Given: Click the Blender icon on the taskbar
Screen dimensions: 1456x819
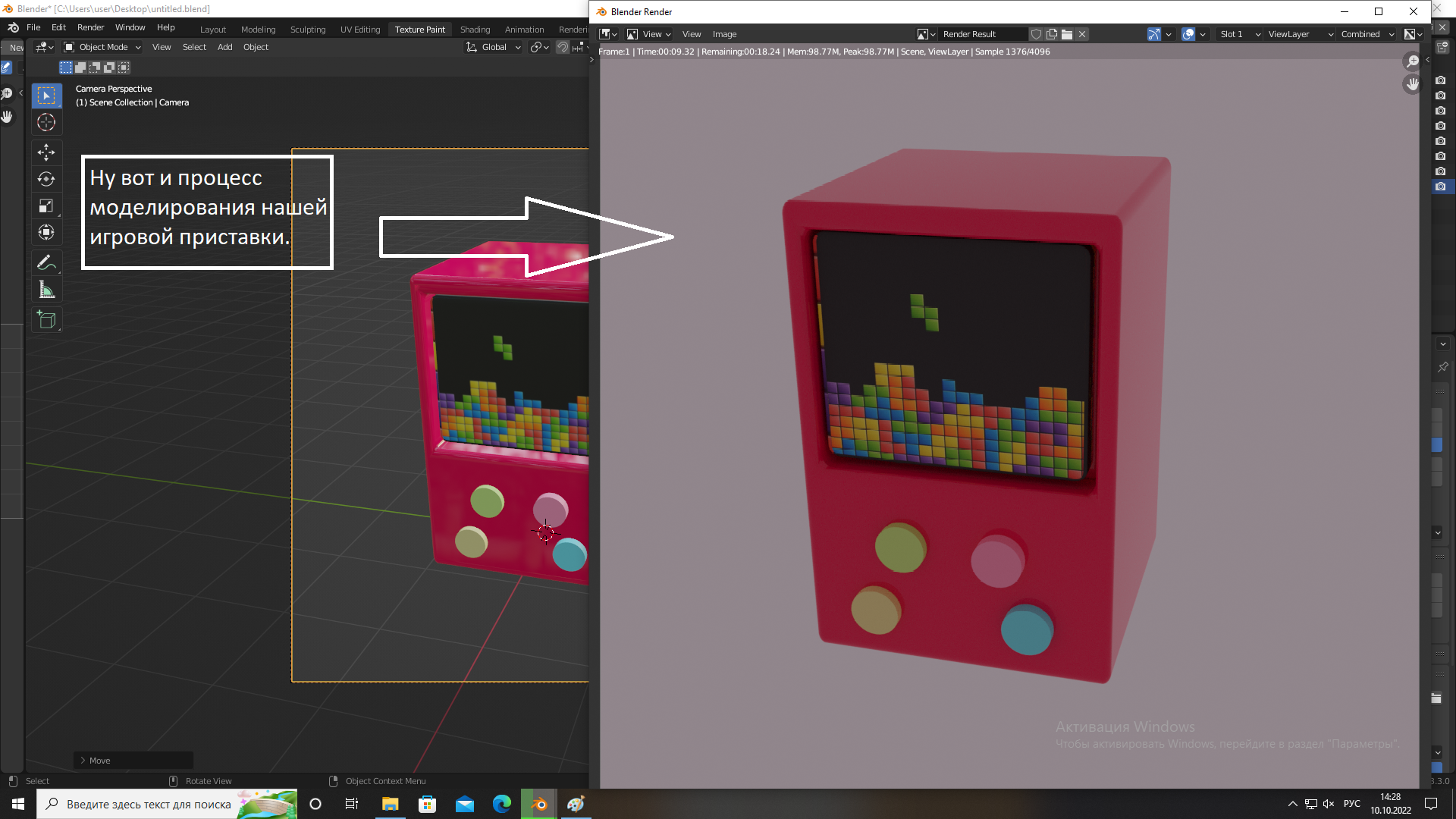Looking at the screenshot, I should 539,804.
